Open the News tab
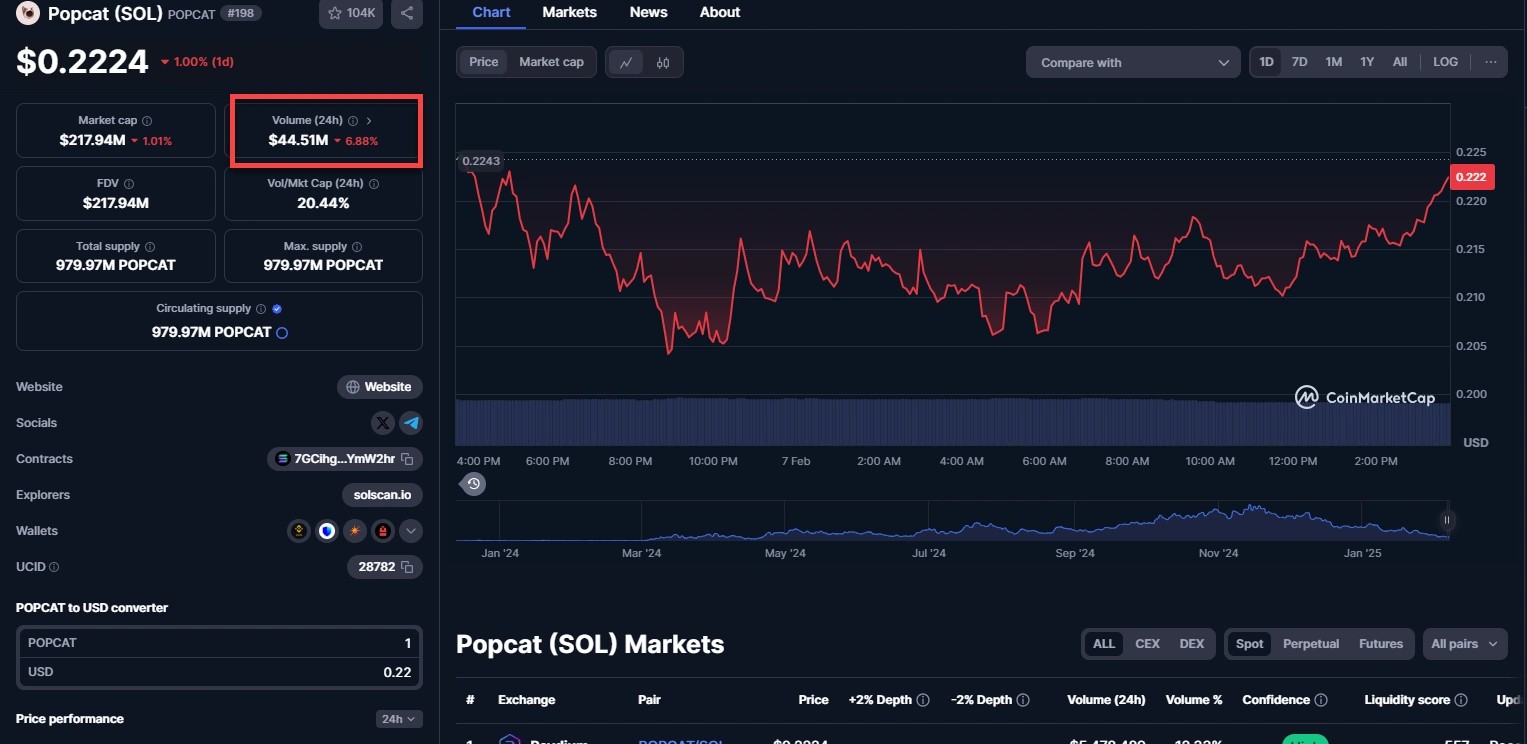 (648, 13)
